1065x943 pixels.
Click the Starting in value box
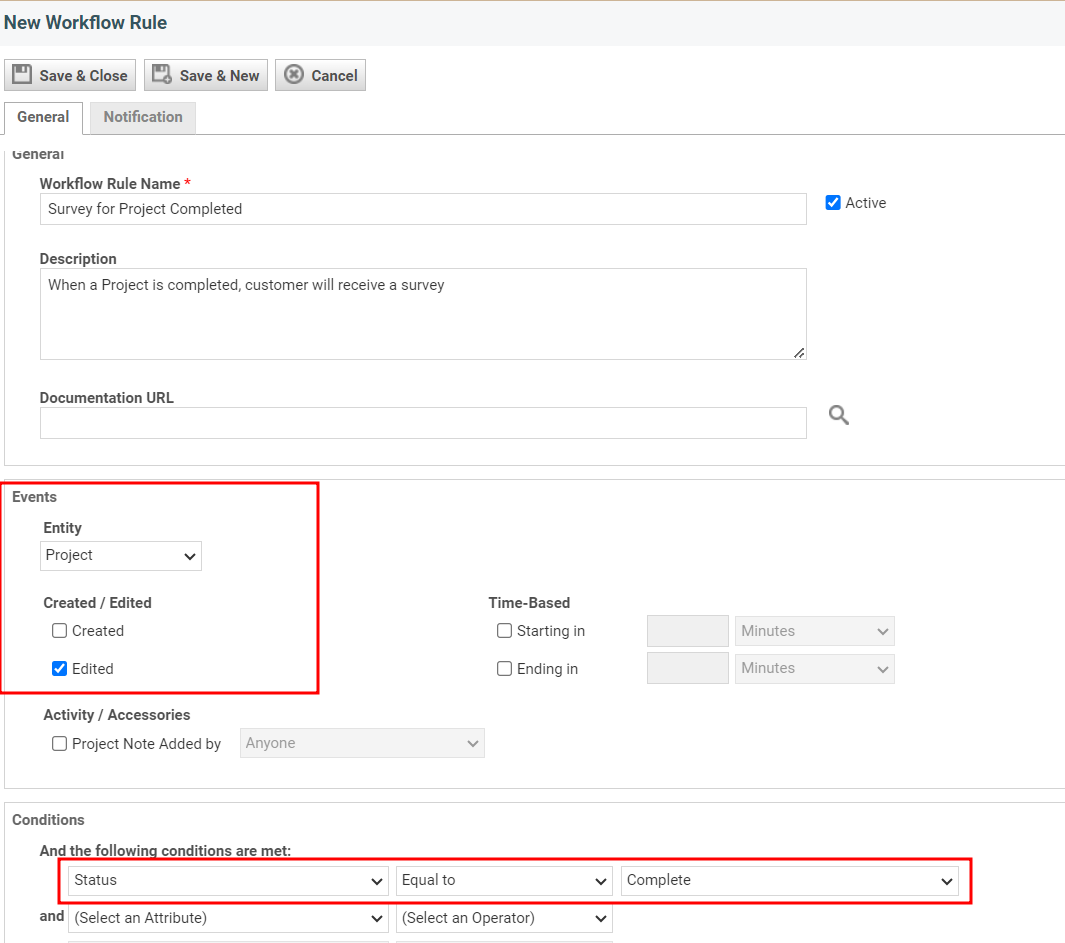pyautogui.click(x=688, y=631)
